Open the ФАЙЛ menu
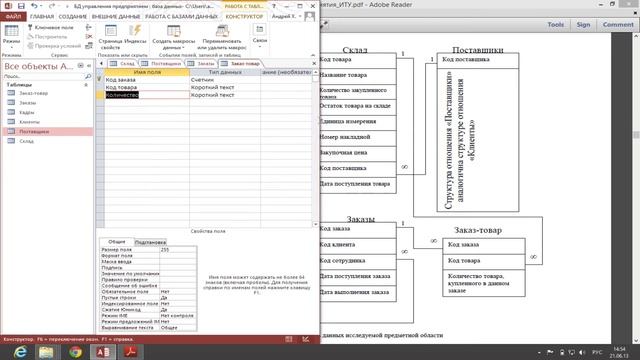Screen dimensions: 640x360 click(13, 16)
